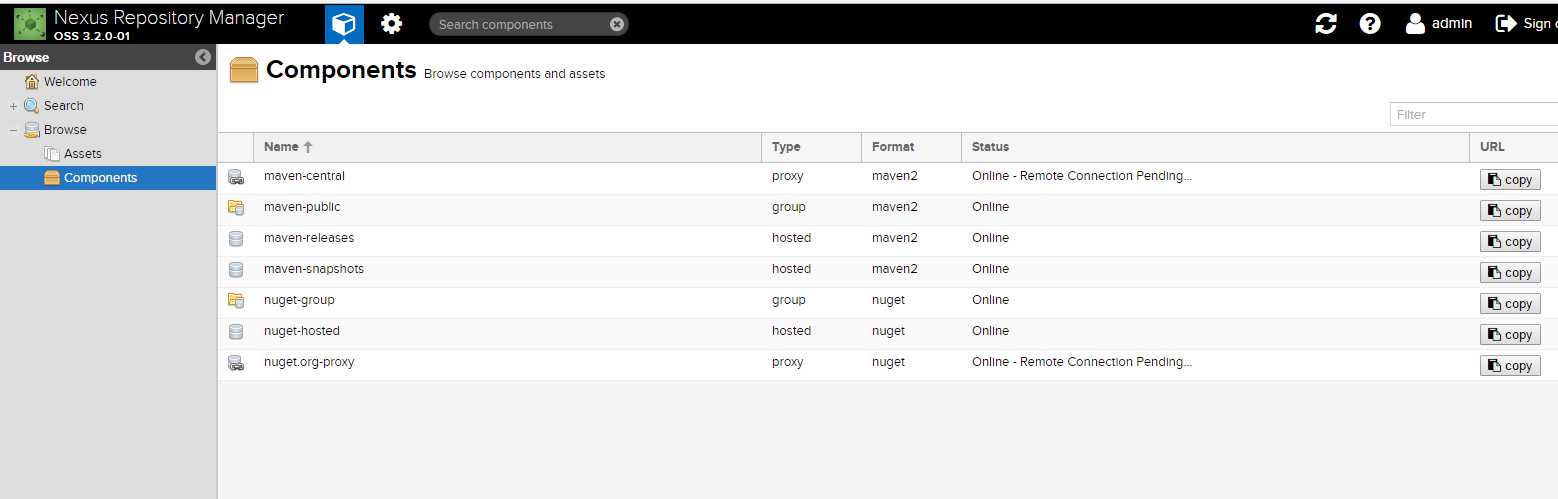The image size is (1558, 499).
Task: Focus the Filter text field
Action: (x=1474, y=114)
